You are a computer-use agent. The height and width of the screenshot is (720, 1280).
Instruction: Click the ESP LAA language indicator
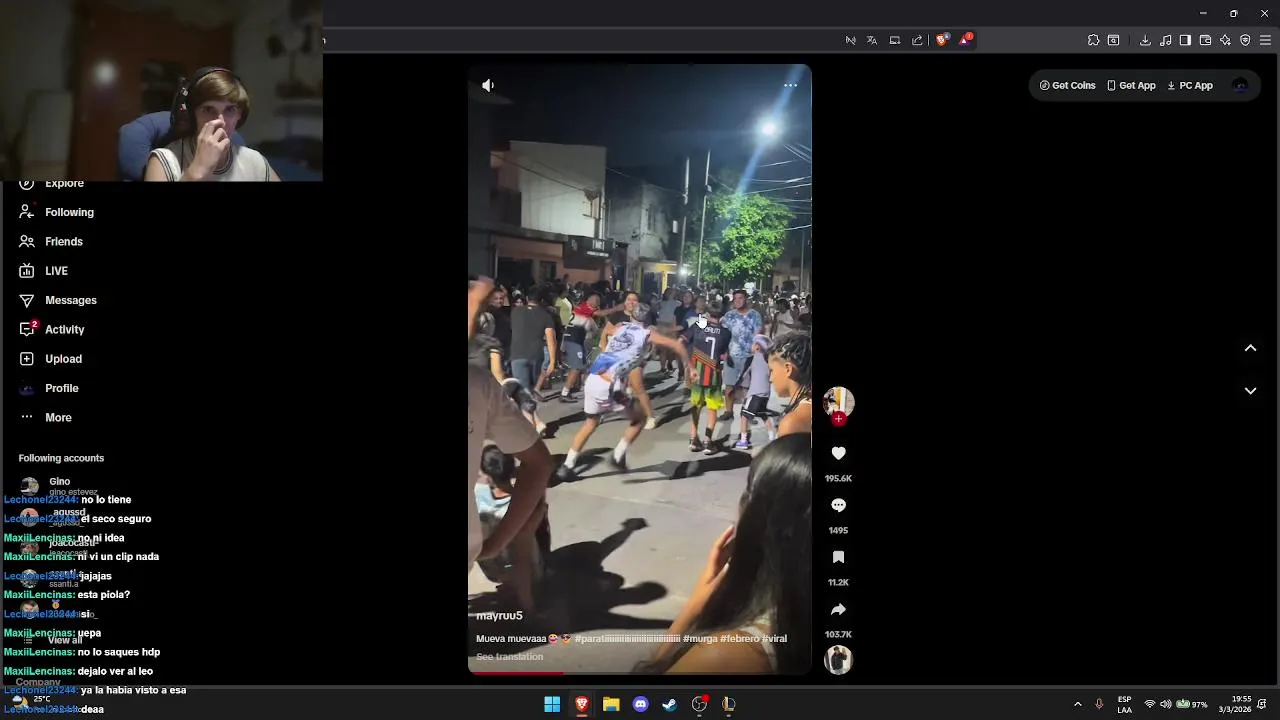[x=1125, y=704]
